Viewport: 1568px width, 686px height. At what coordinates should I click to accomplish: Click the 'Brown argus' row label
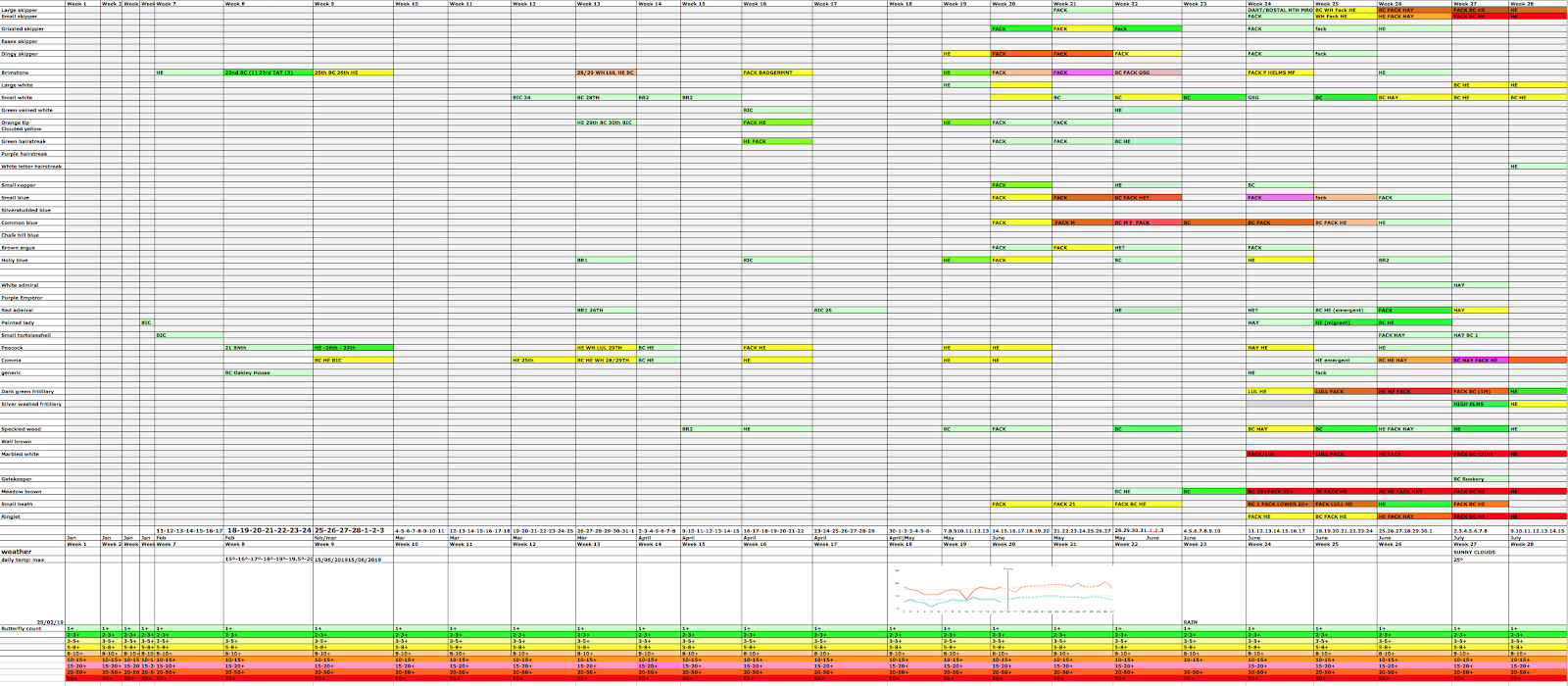point(17,248)
